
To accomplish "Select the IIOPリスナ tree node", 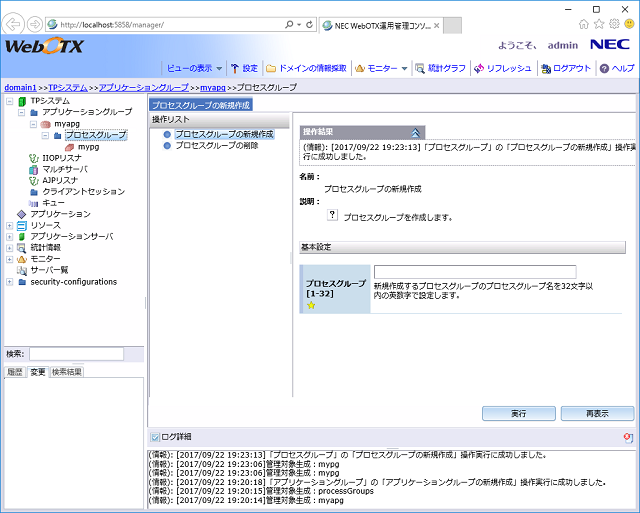I will coord(54,158).
